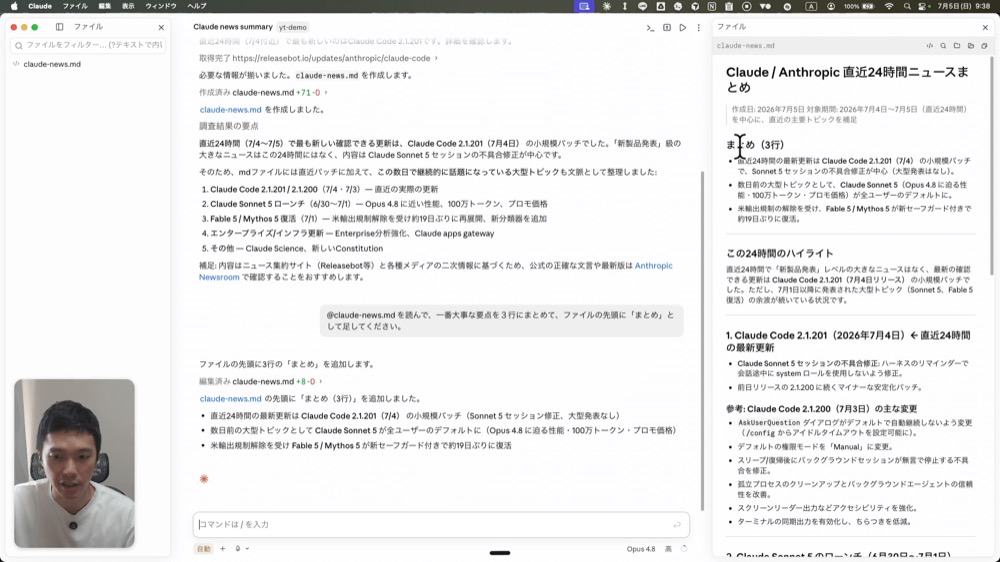Open the Claude app menu
This screenshot has width=1000, height=562.
tap(40, 6)
